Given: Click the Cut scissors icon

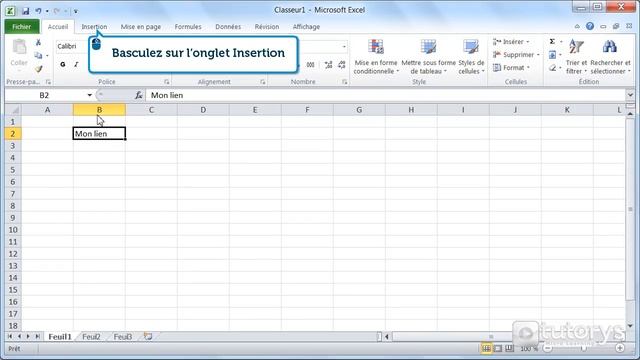Looking at the screenshot, I should [x=38, y=42].
